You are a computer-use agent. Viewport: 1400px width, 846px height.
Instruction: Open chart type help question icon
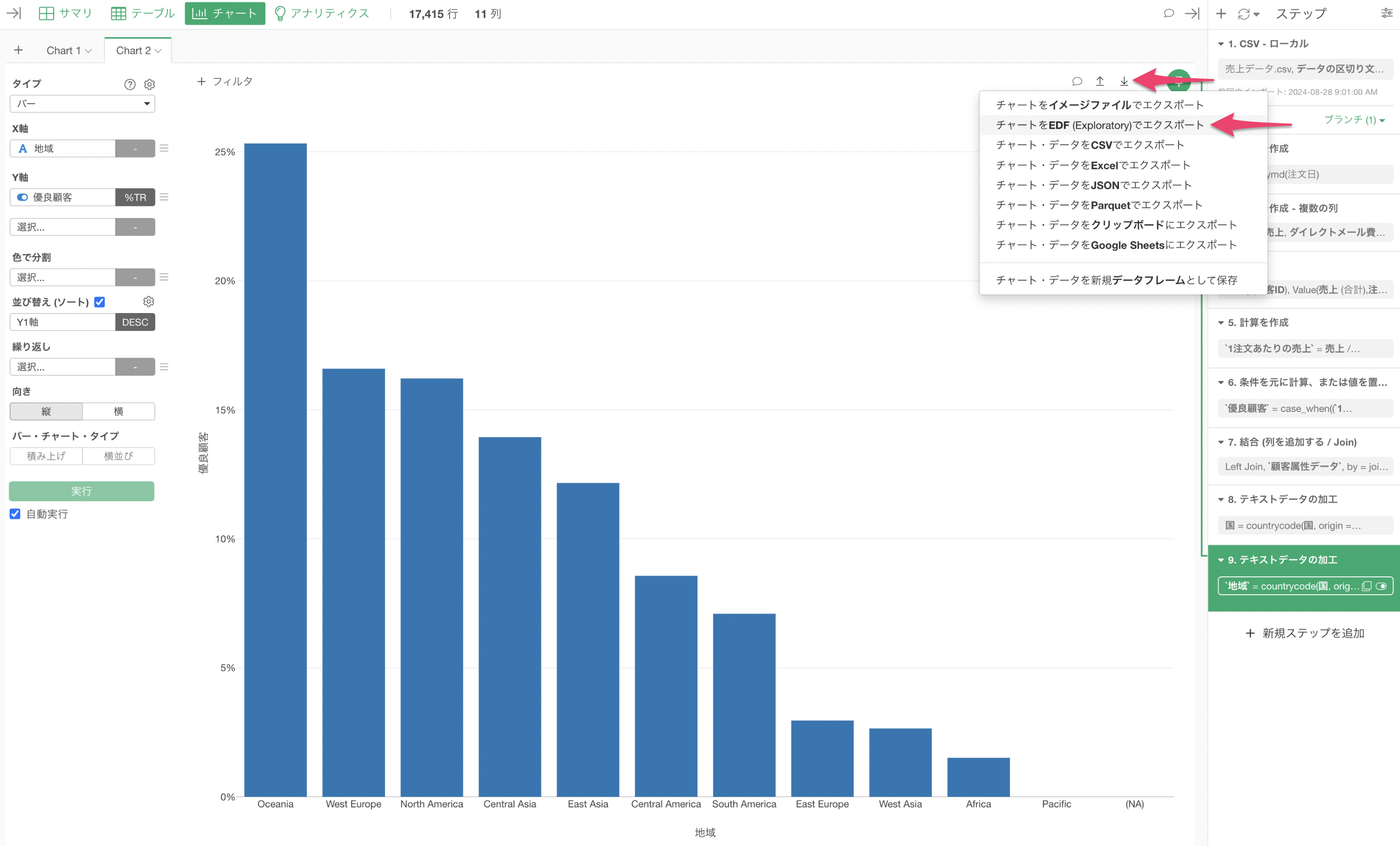(130, 84)
